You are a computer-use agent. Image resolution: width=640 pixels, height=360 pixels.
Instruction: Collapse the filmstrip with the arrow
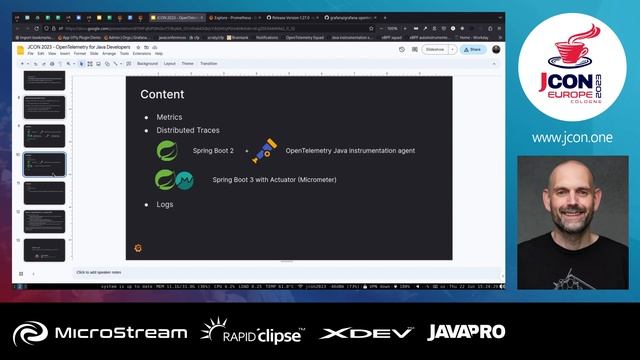pyautogui.click(x=33, y=273)
